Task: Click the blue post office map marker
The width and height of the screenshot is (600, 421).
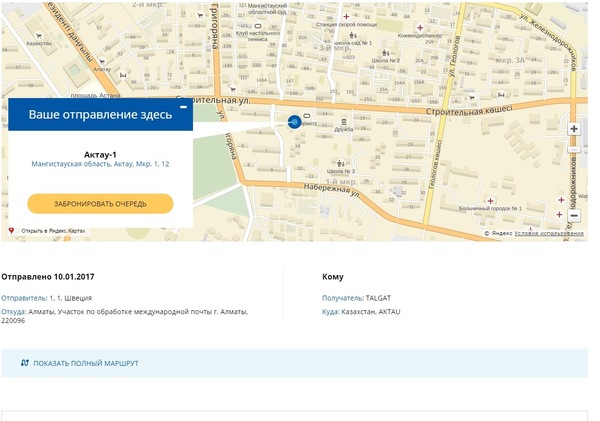Action: coord(294,121)
